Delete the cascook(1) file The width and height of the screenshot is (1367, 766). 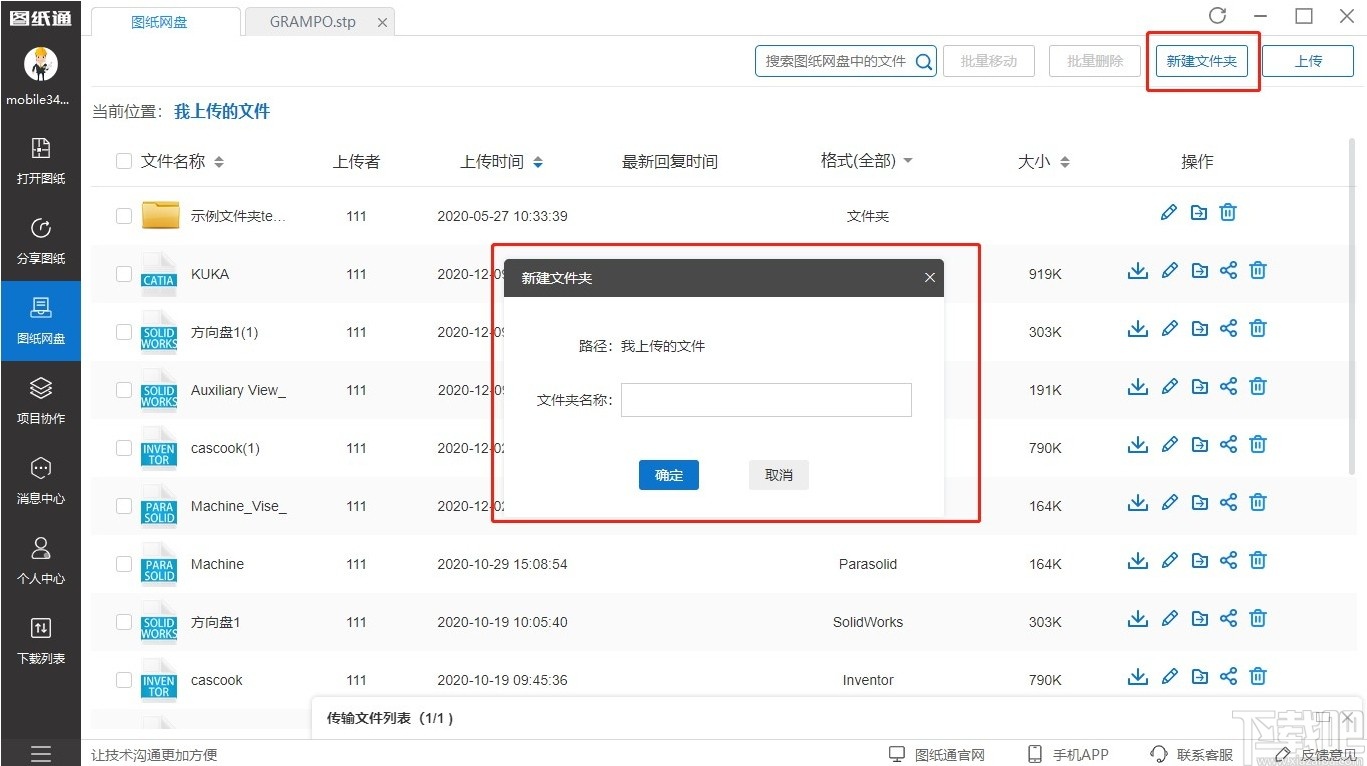click(x=1258, y=444)
